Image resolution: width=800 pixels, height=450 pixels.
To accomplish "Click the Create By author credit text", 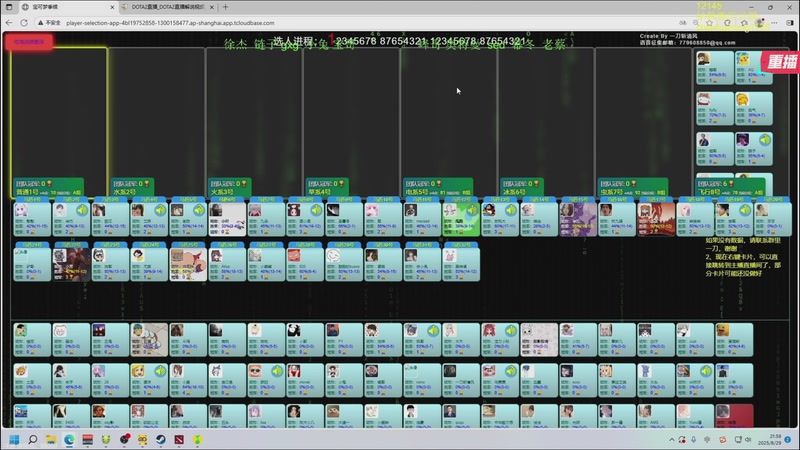I will (x=668, y=36).
